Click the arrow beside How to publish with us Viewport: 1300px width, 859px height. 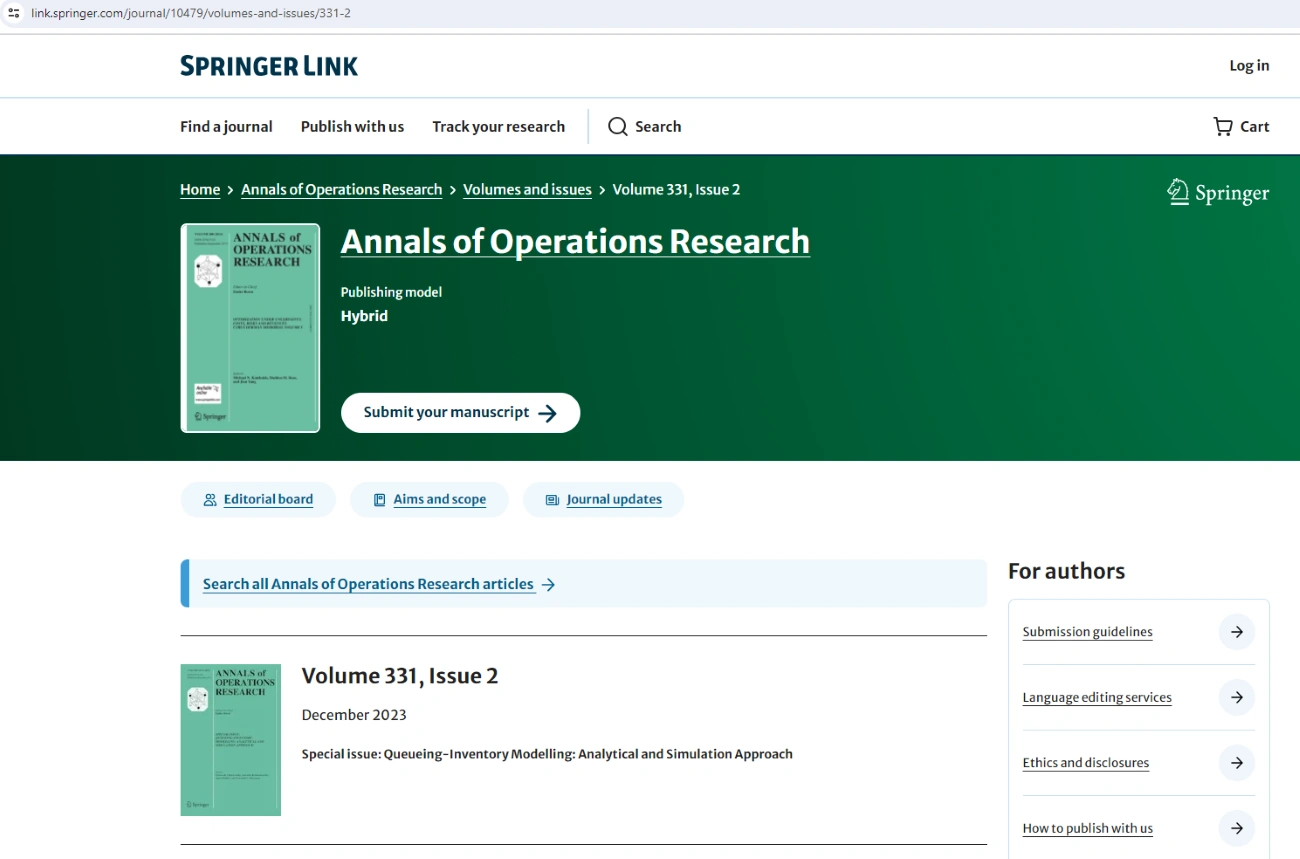(x=1237, y=828)
